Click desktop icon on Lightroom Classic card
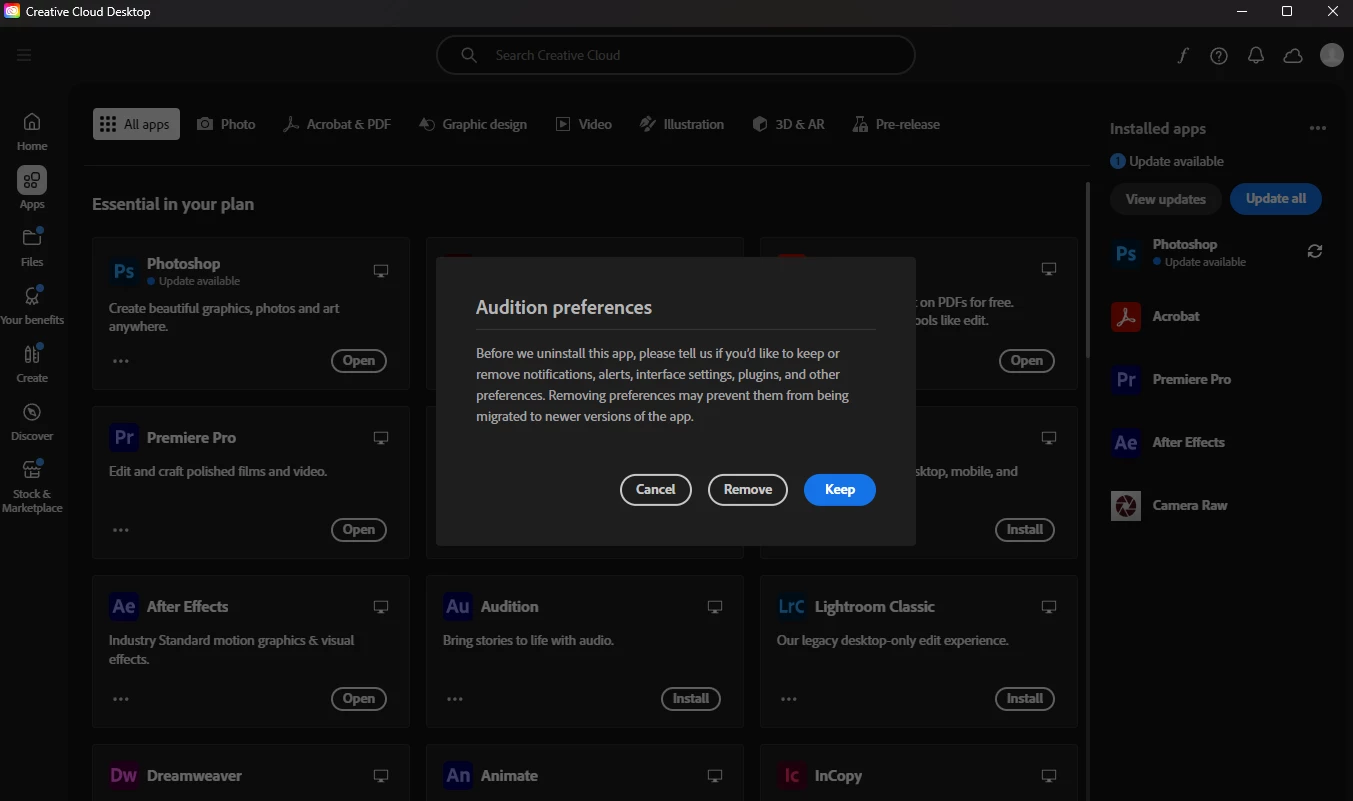1353x801 pixels. (x=1049, y=607)
